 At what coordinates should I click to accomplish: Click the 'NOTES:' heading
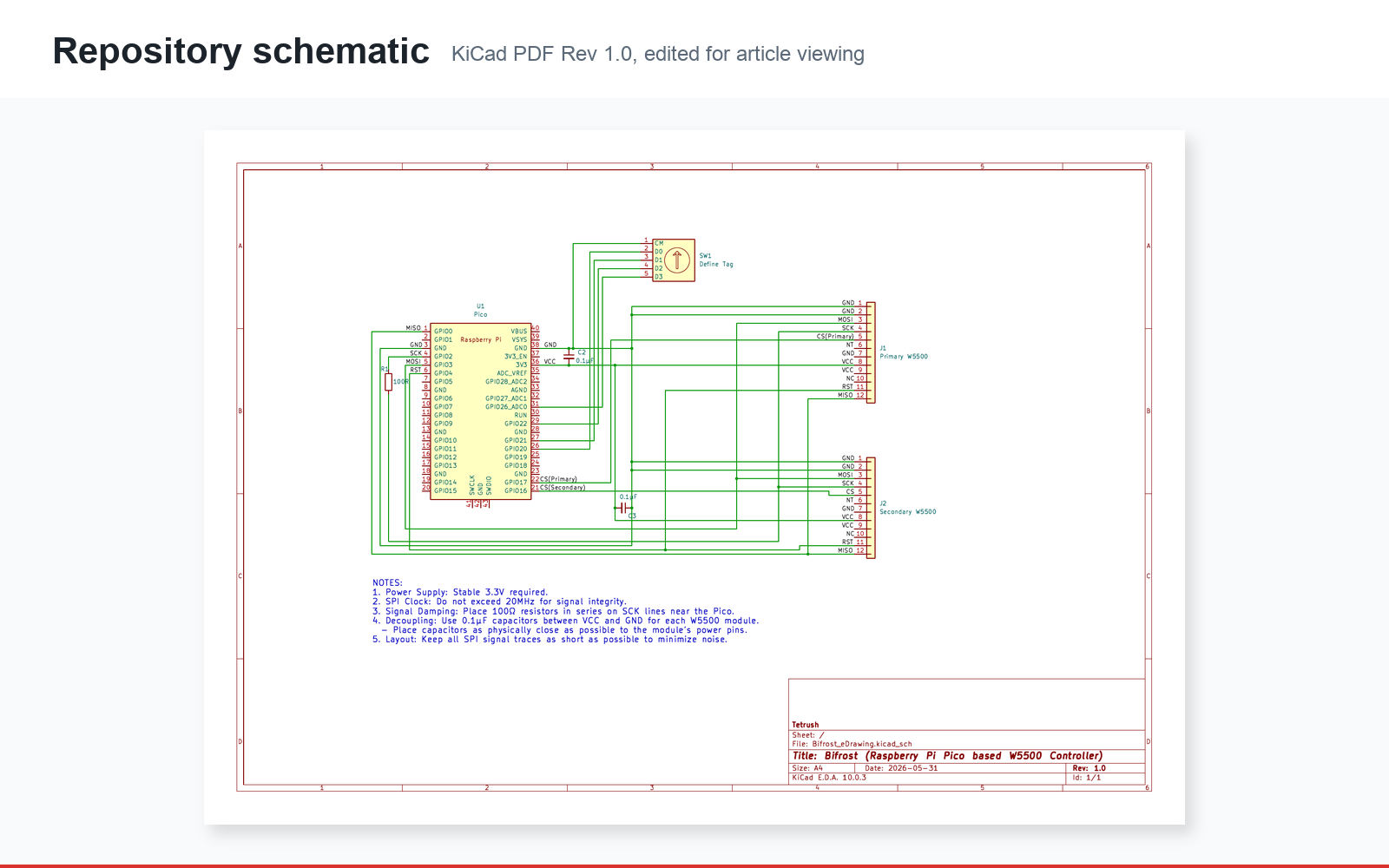pyautogui.click(x=388, y=583)
